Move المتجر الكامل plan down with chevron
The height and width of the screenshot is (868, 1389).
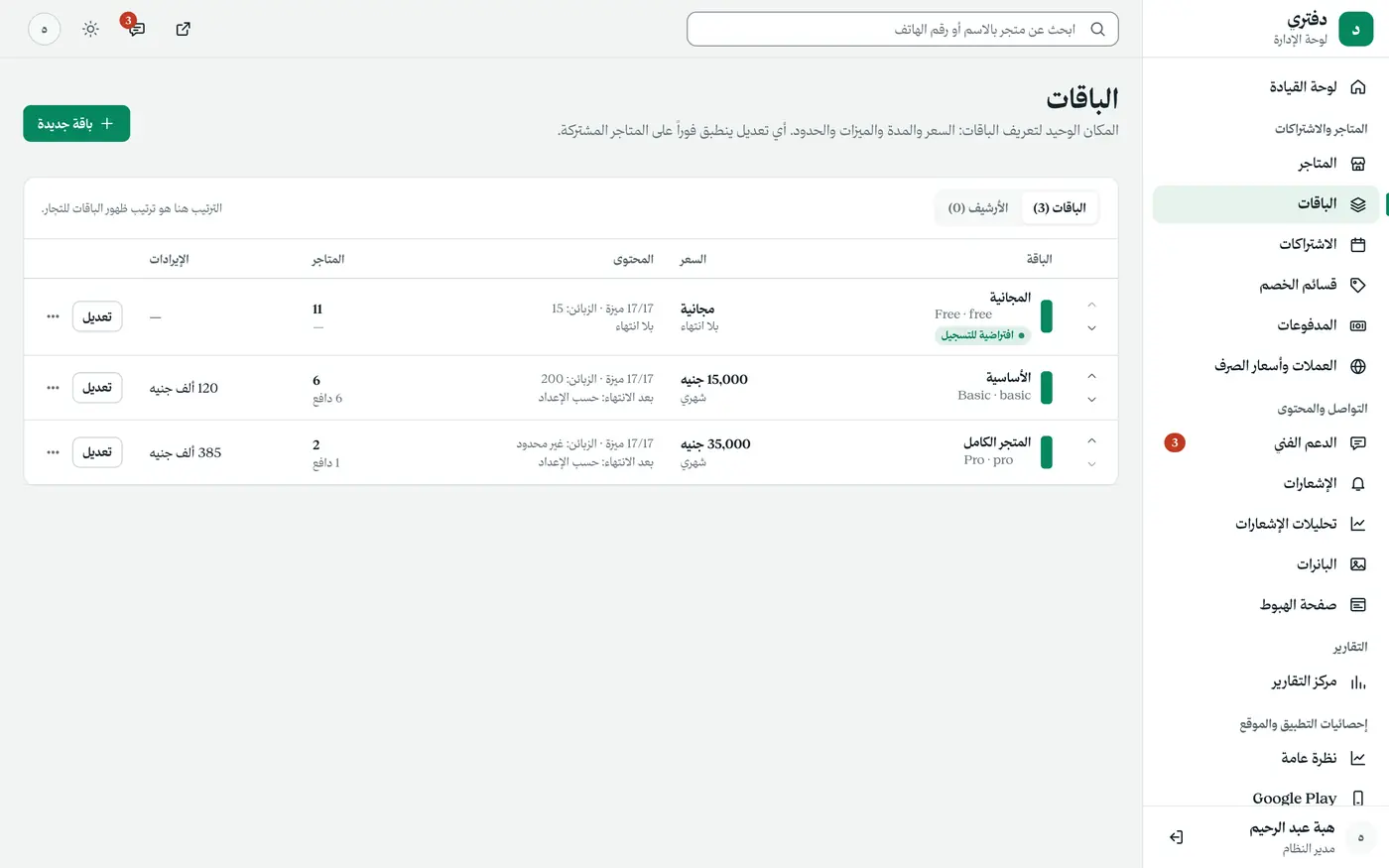(x=1091, y=464)
